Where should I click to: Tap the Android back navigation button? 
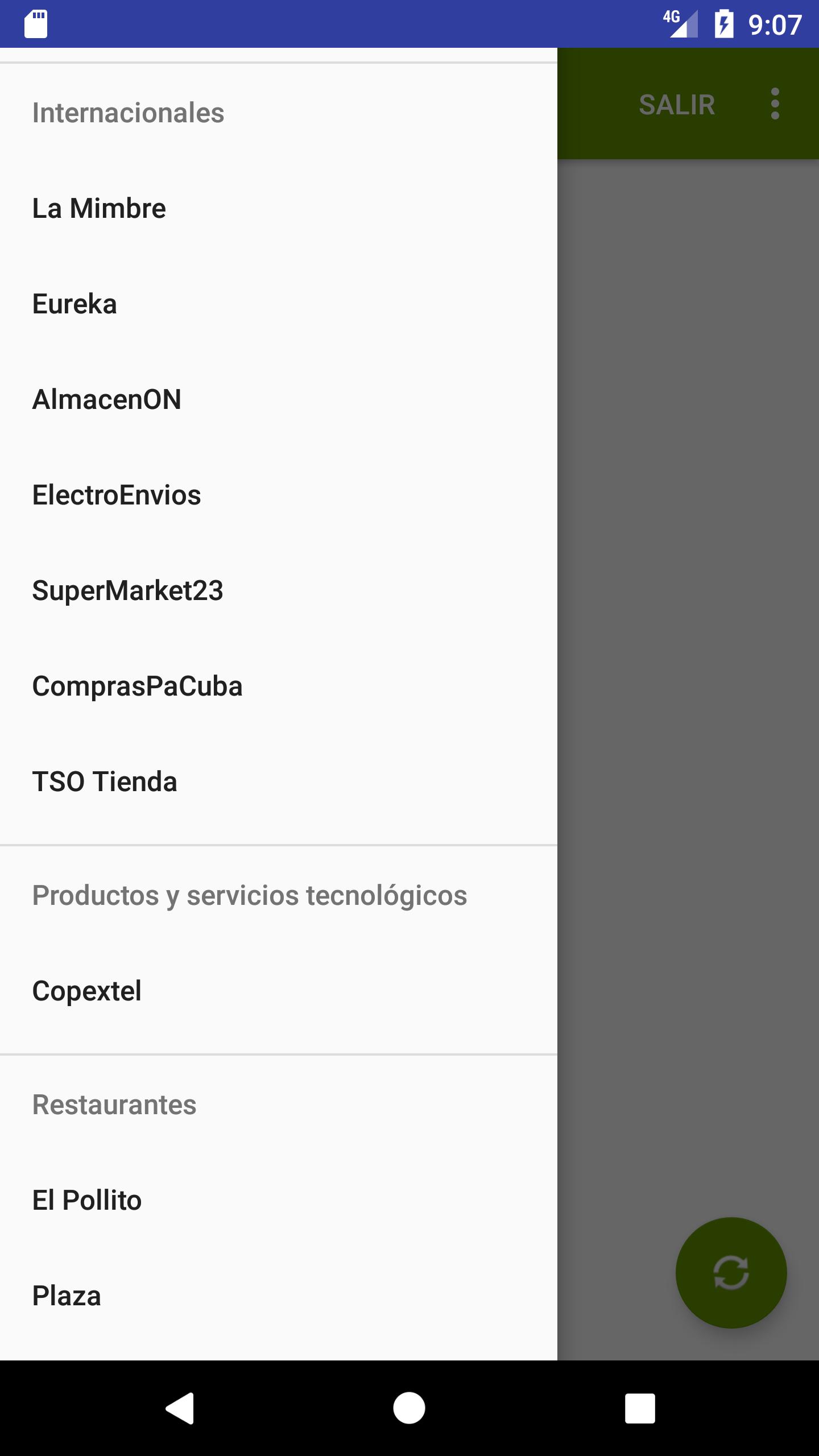(x=180, y=1408)
